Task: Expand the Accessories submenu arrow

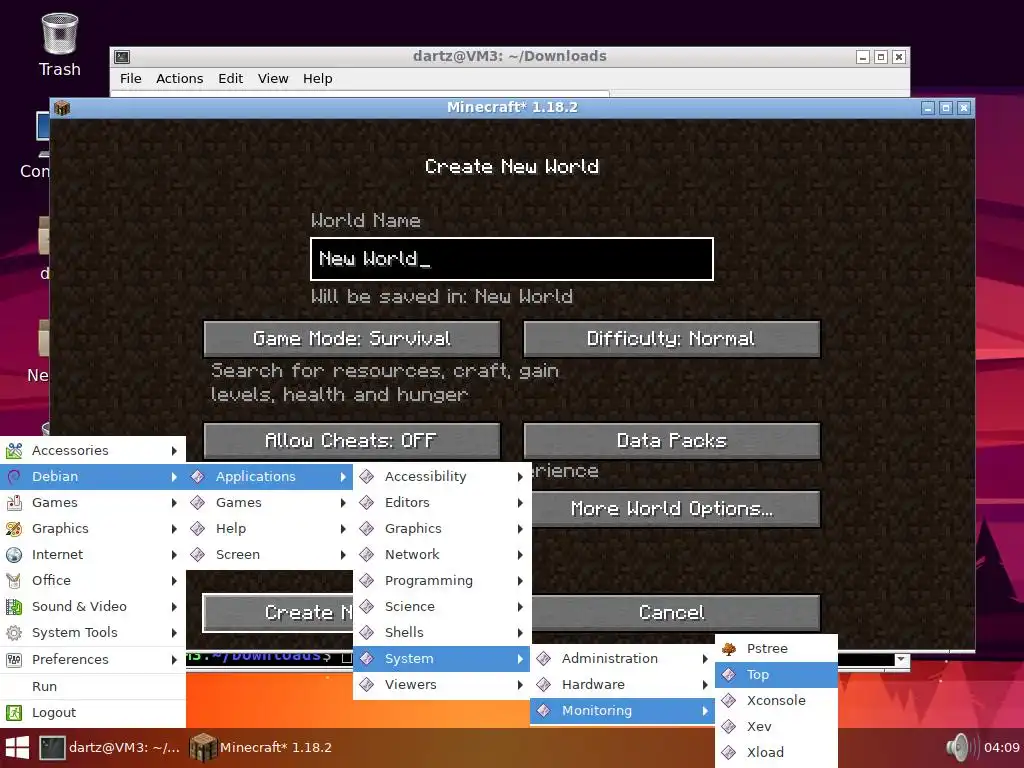Action: [174, 451]
